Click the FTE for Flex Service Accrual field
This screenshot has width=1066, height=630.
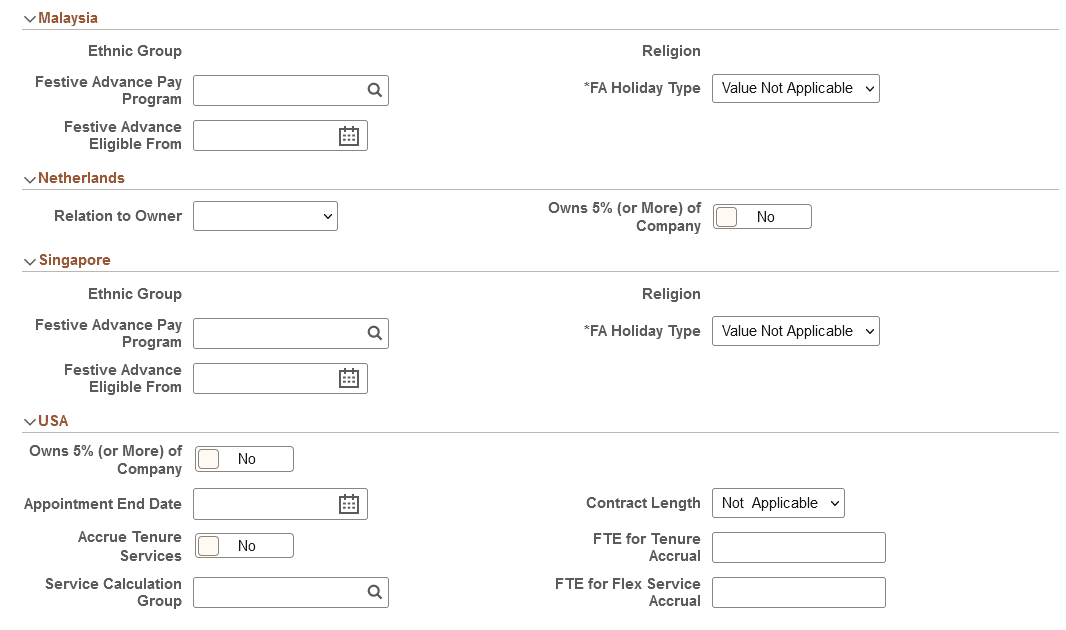pyautogui.click(x=798, y=592)
